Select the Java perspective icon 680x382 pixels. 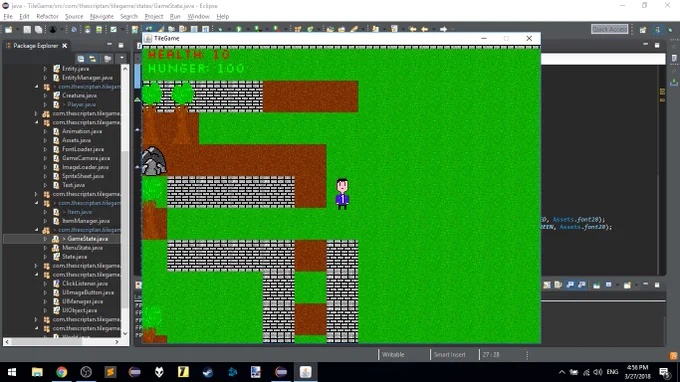point(657,29)
